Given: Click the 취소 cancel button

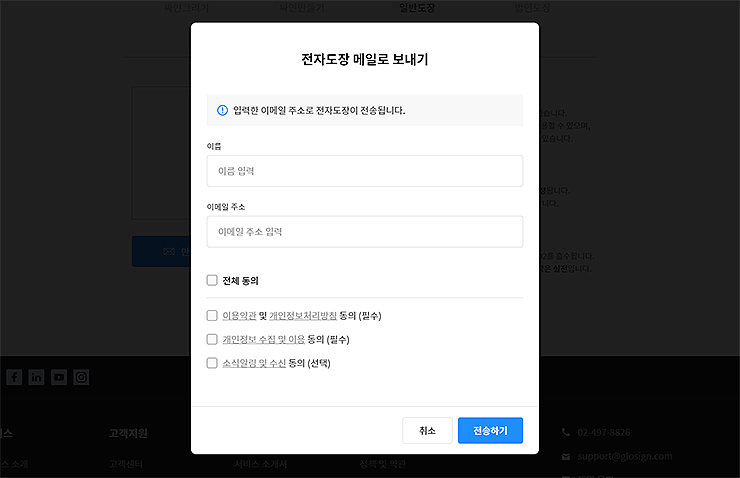Looking at the screenshot, I should [x=427, y=430].
